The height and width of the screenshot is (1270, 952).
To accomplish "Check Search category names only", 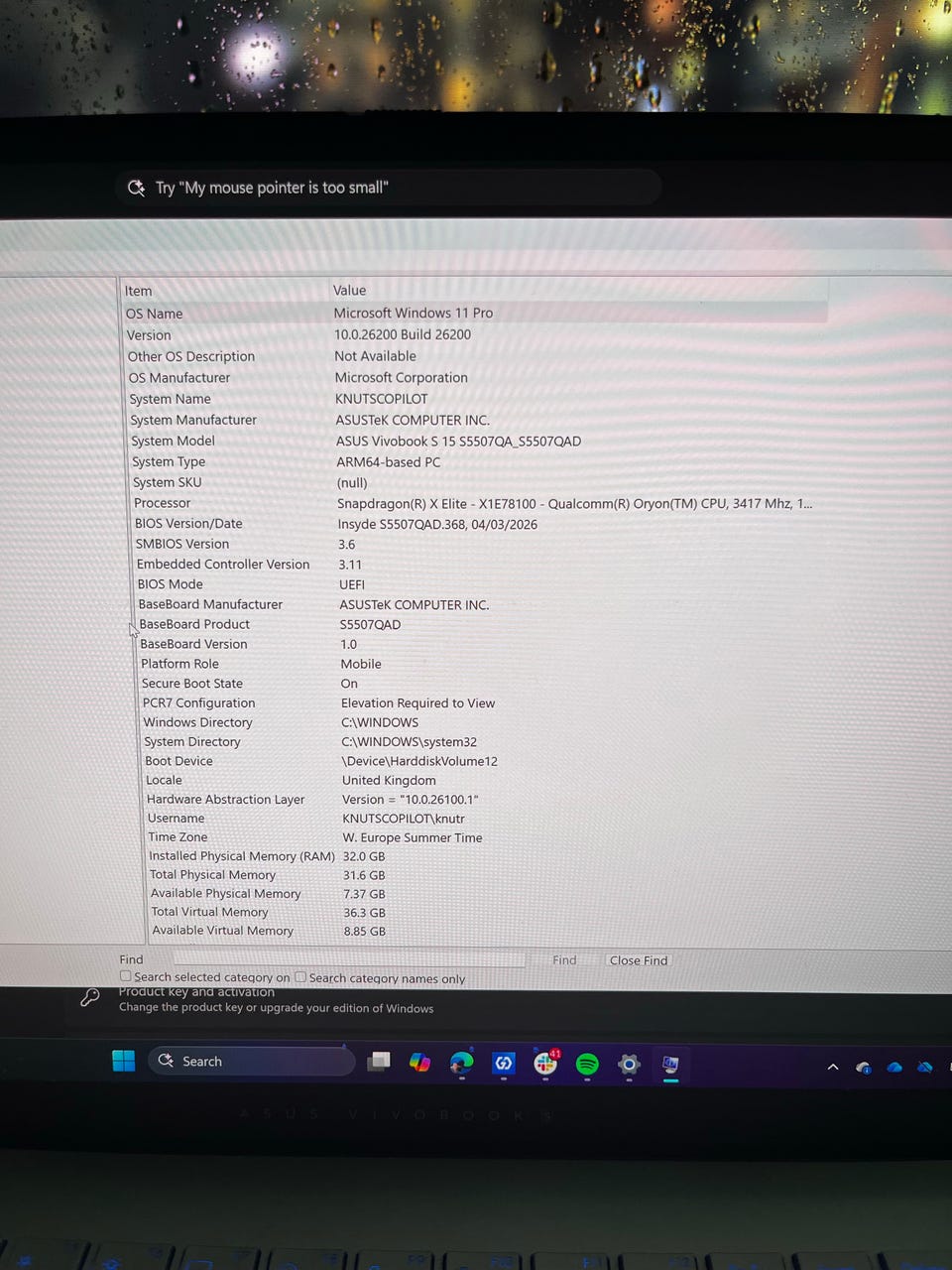I will pyautogui.click(x=300, y=977).
